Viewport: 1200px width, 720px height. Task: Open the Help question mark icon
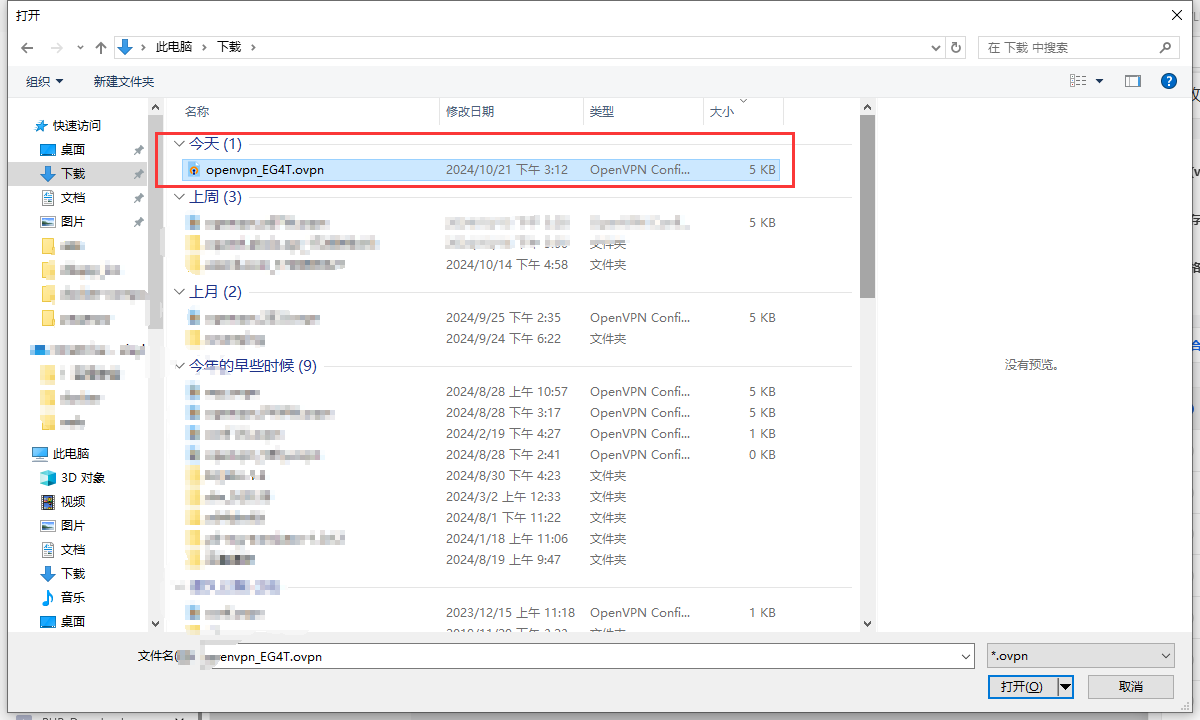(1168, 81)
